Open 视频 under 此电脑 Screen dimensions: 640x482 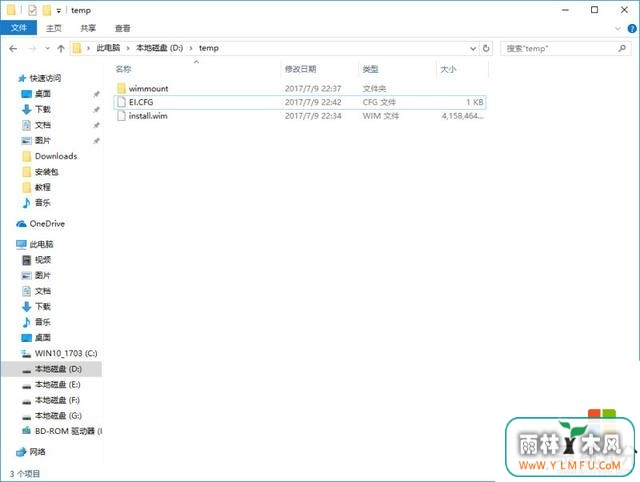click(x=42, y=260)
